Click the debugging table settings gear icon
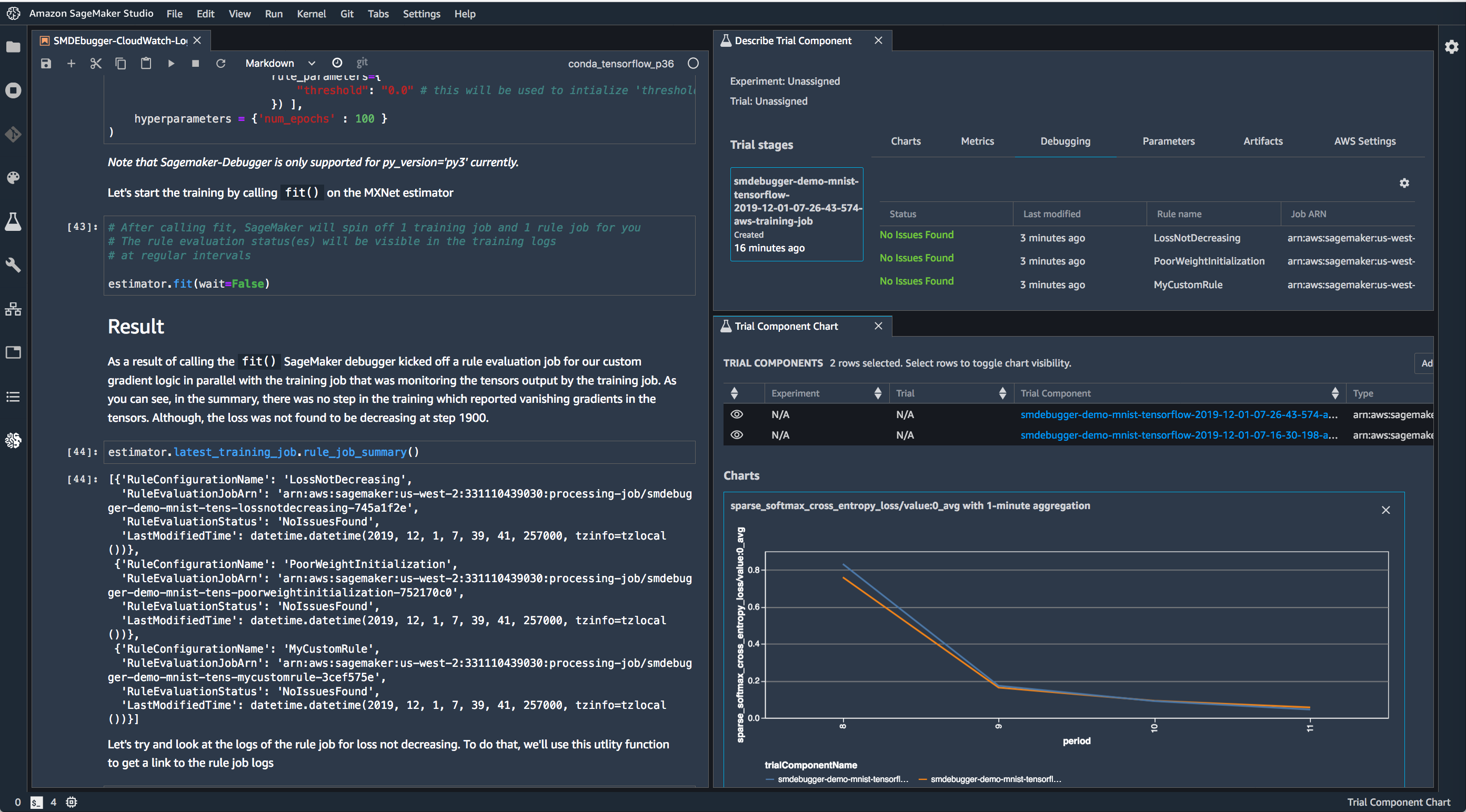The height and width of the screenshot is (812, 1466). (x=1404, y=183)
